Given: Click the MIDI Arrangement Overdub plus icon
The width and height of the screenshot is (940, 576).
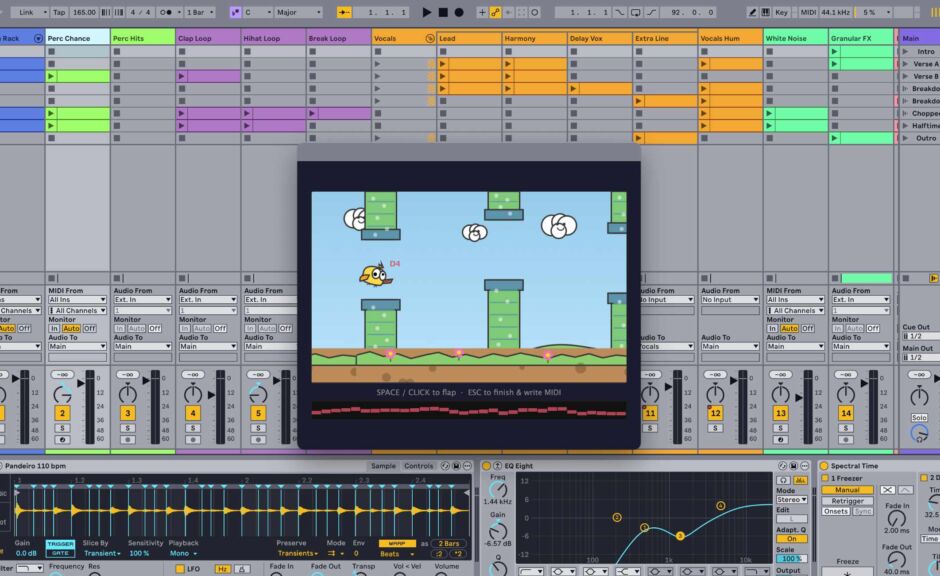Looking at the screenshot, I should 482,12.
